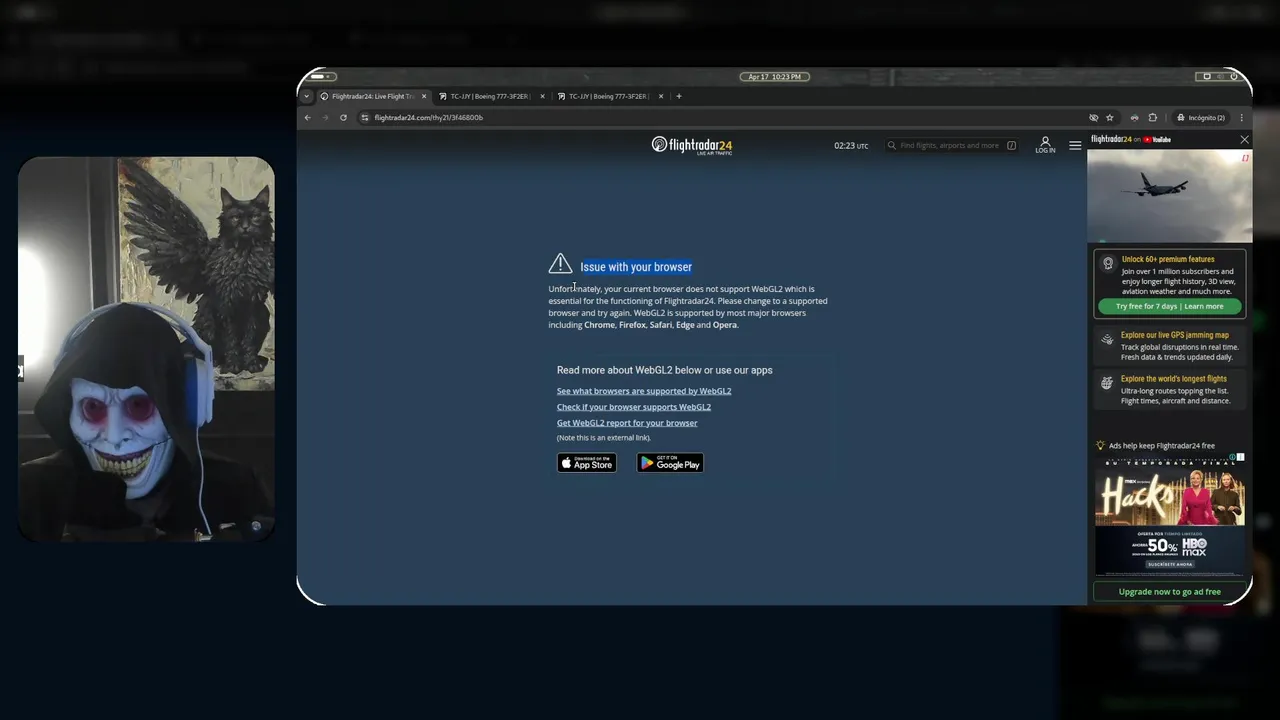Open Get WebGL2 report for your browser
Viewport: 1280px width, 720px height.
[627, 423]
